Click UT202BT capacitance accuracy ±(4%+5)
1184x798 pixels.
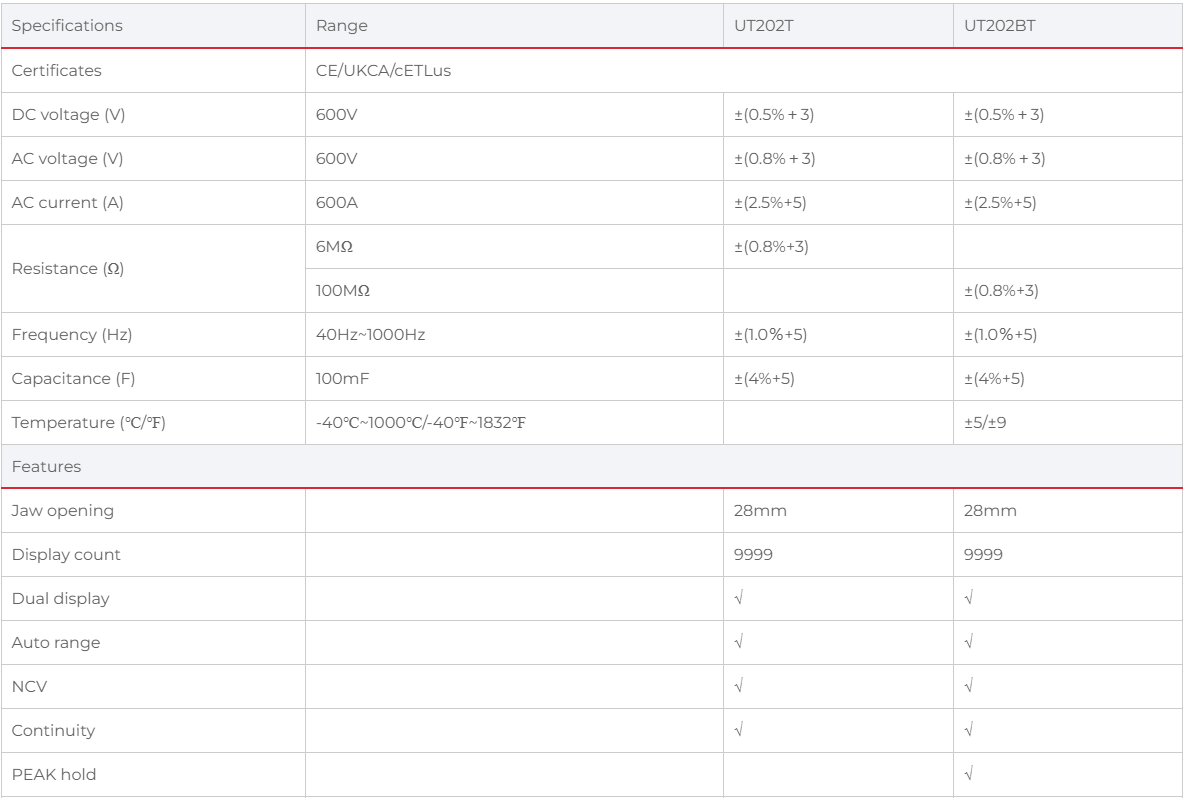click(x=994, y=378)
